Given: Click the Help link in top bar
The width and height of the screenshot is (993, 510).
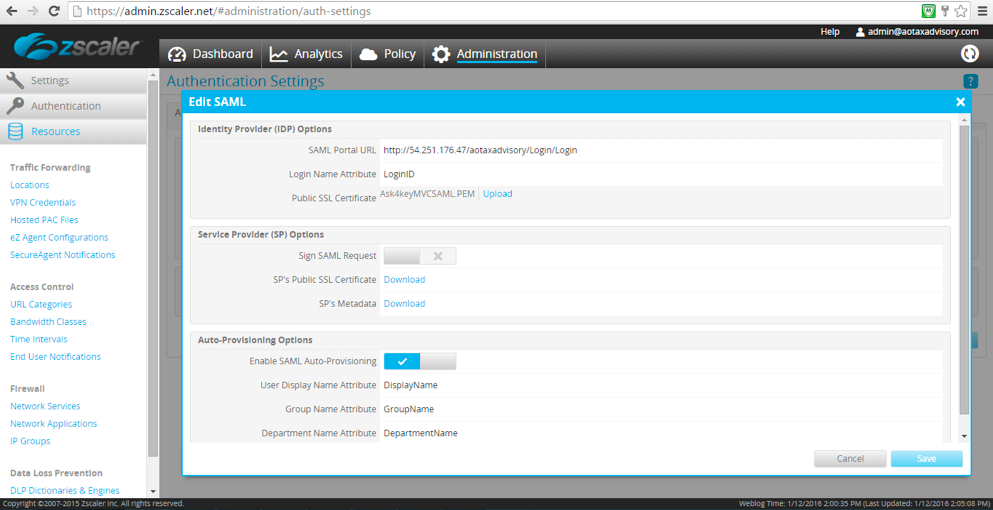Looking at the screenshot, I should click(x=830, y=32).
